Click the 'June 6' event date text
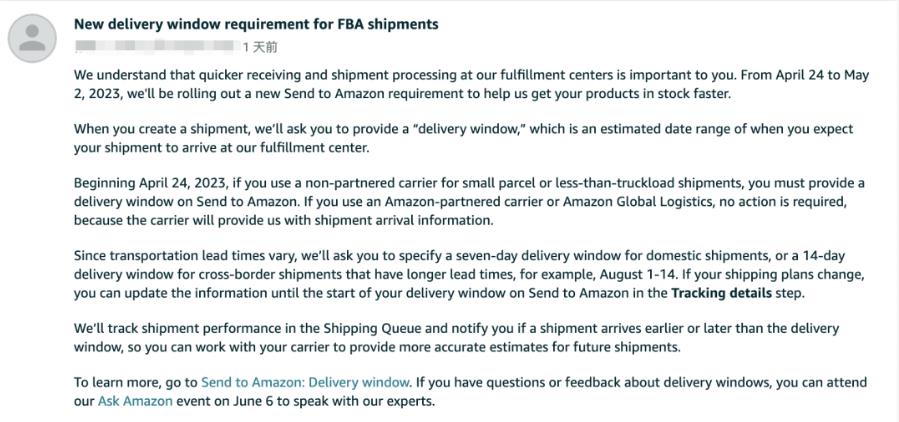Image resolution: width=899 pixels, height=422 pixels. point(254,401)
